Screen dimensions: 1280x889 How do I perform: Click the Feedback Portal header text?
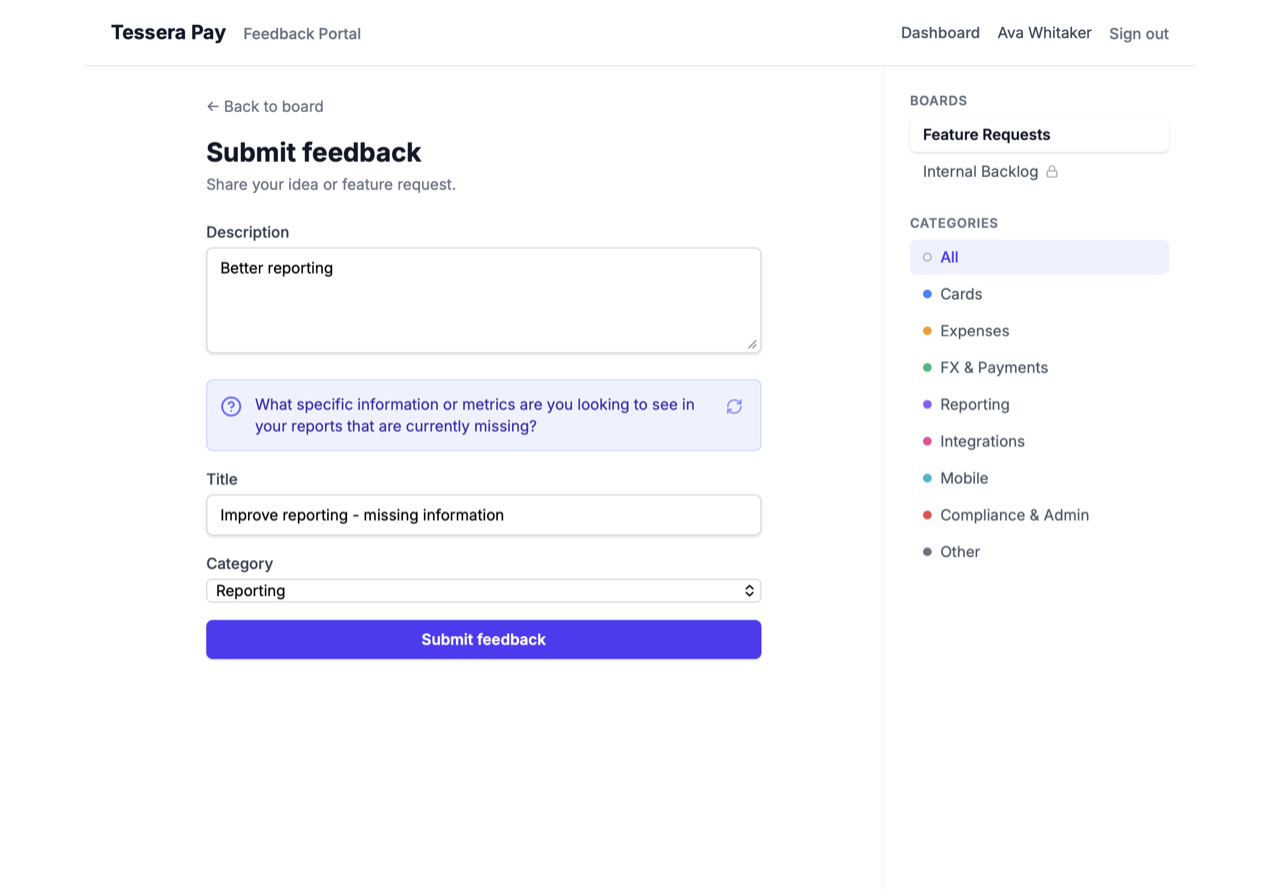(302, 34)
